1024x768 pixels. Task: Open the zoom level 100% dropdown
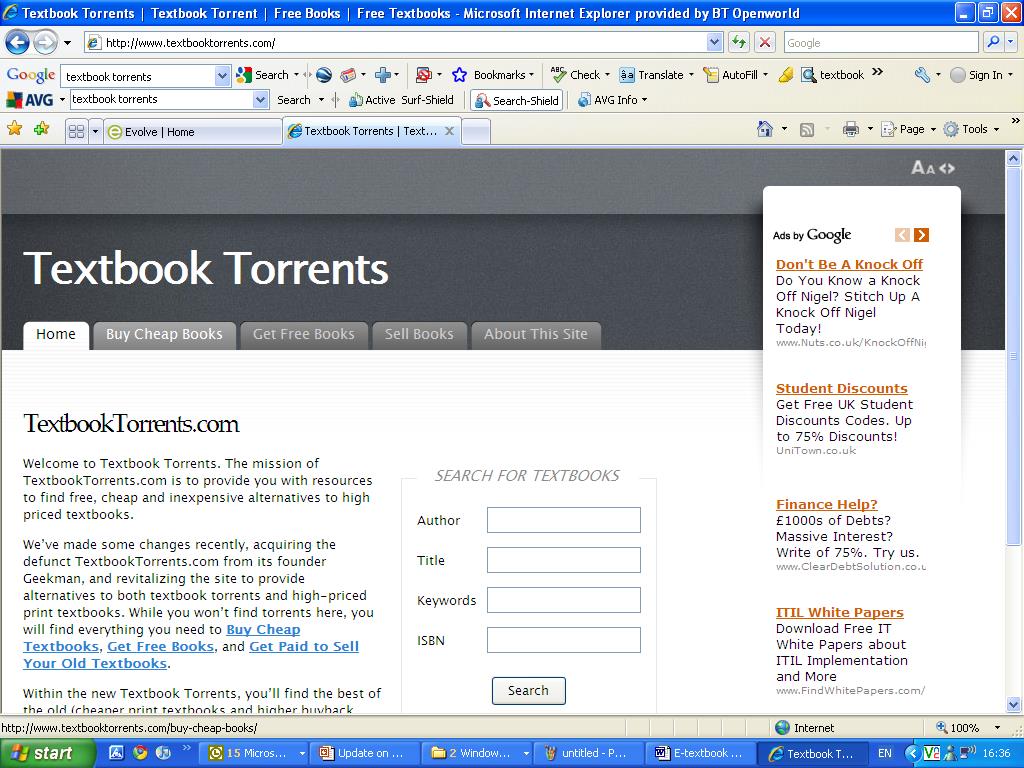(x=997, y=728)
